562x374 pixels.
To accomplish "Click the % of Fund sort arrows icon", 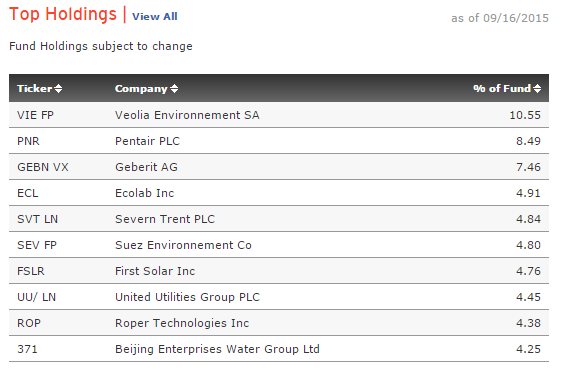I will point(537,89).
